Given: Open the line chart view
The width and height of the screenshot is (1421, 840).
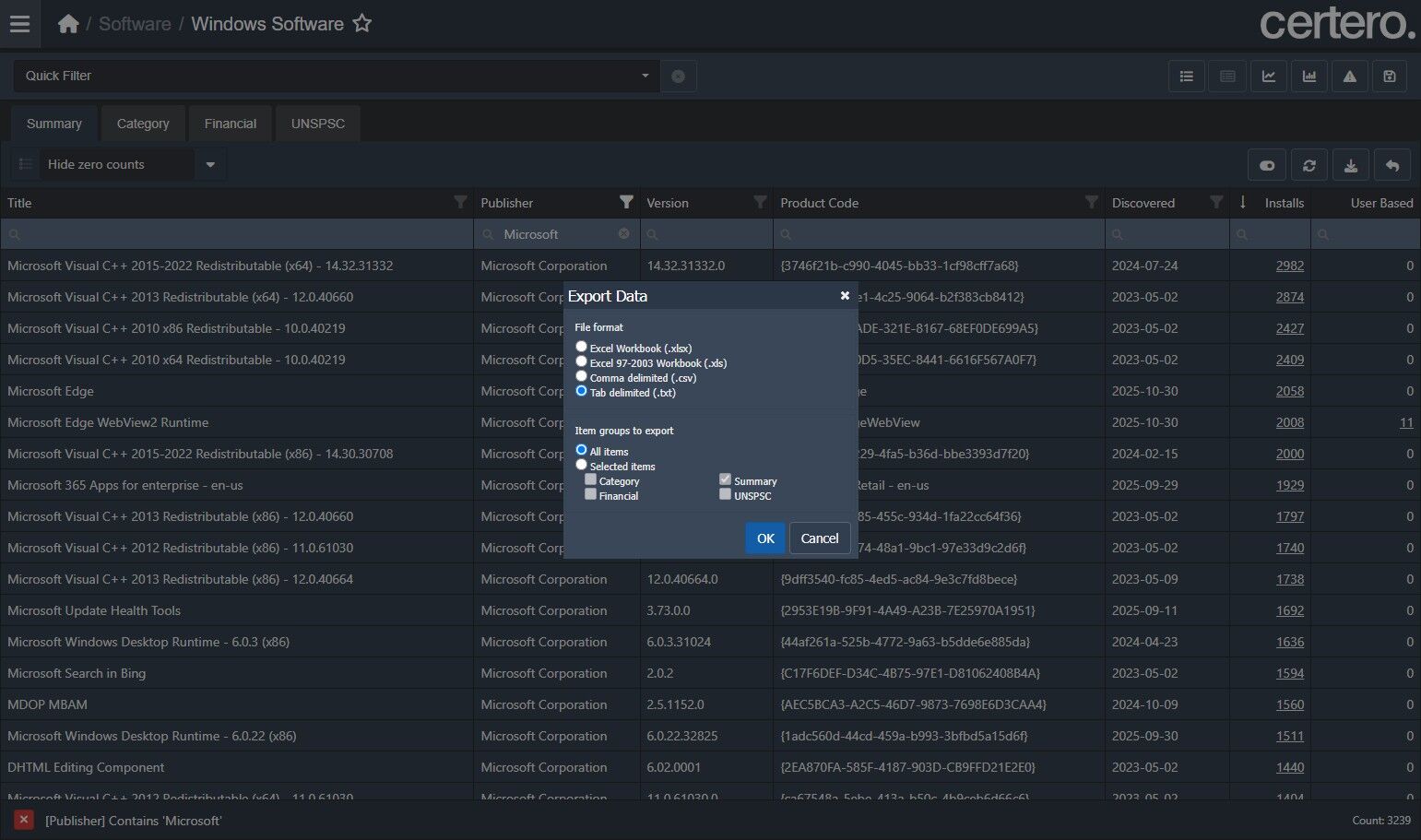Looking at the screenshot, I should (1268, 77).
